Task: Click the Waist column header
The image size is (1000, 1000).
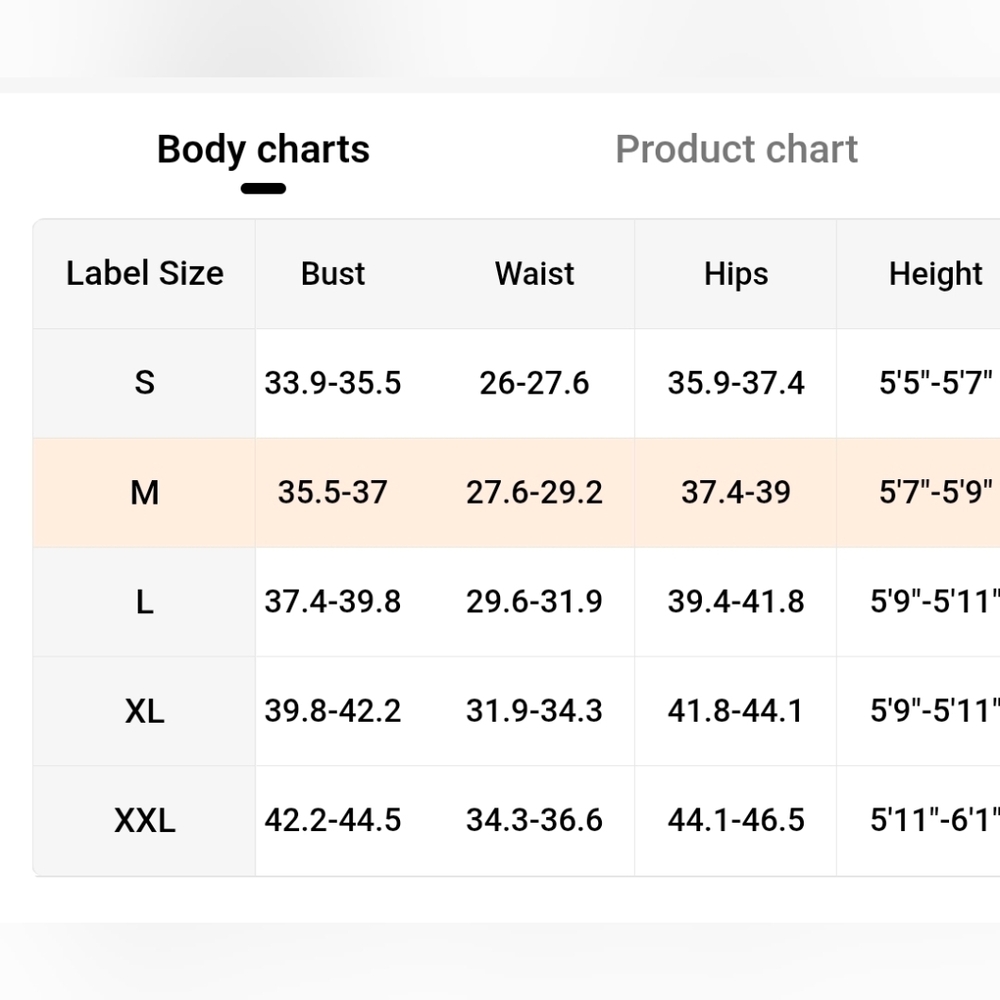Action: click(x=534, y=274)
